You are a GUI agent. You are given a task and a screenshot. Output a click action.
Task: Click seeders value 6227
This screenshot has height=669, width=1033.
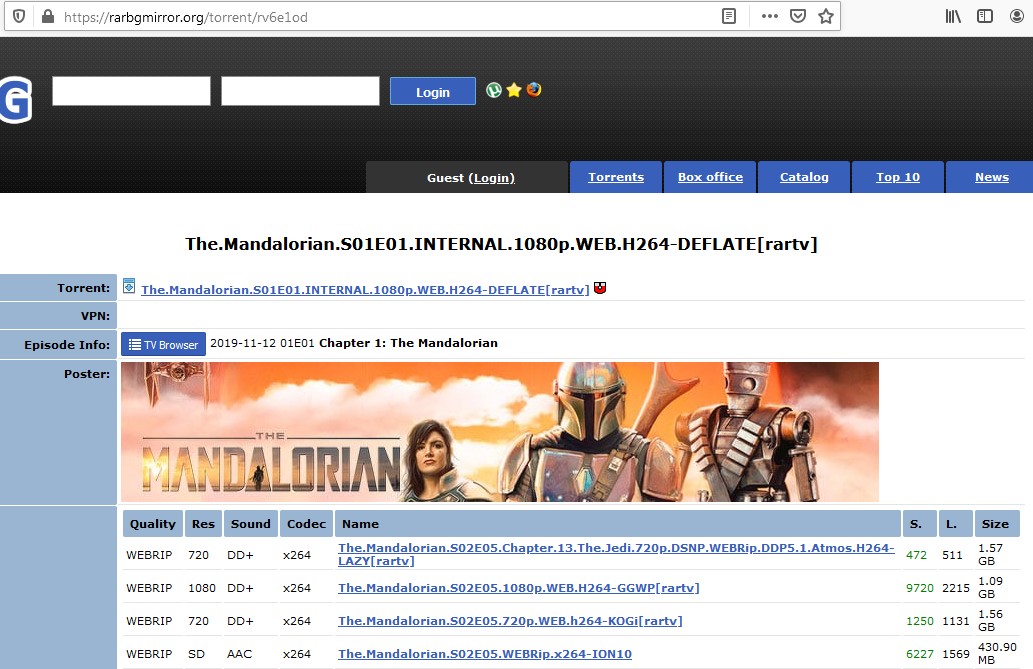[x=920, y=653]
